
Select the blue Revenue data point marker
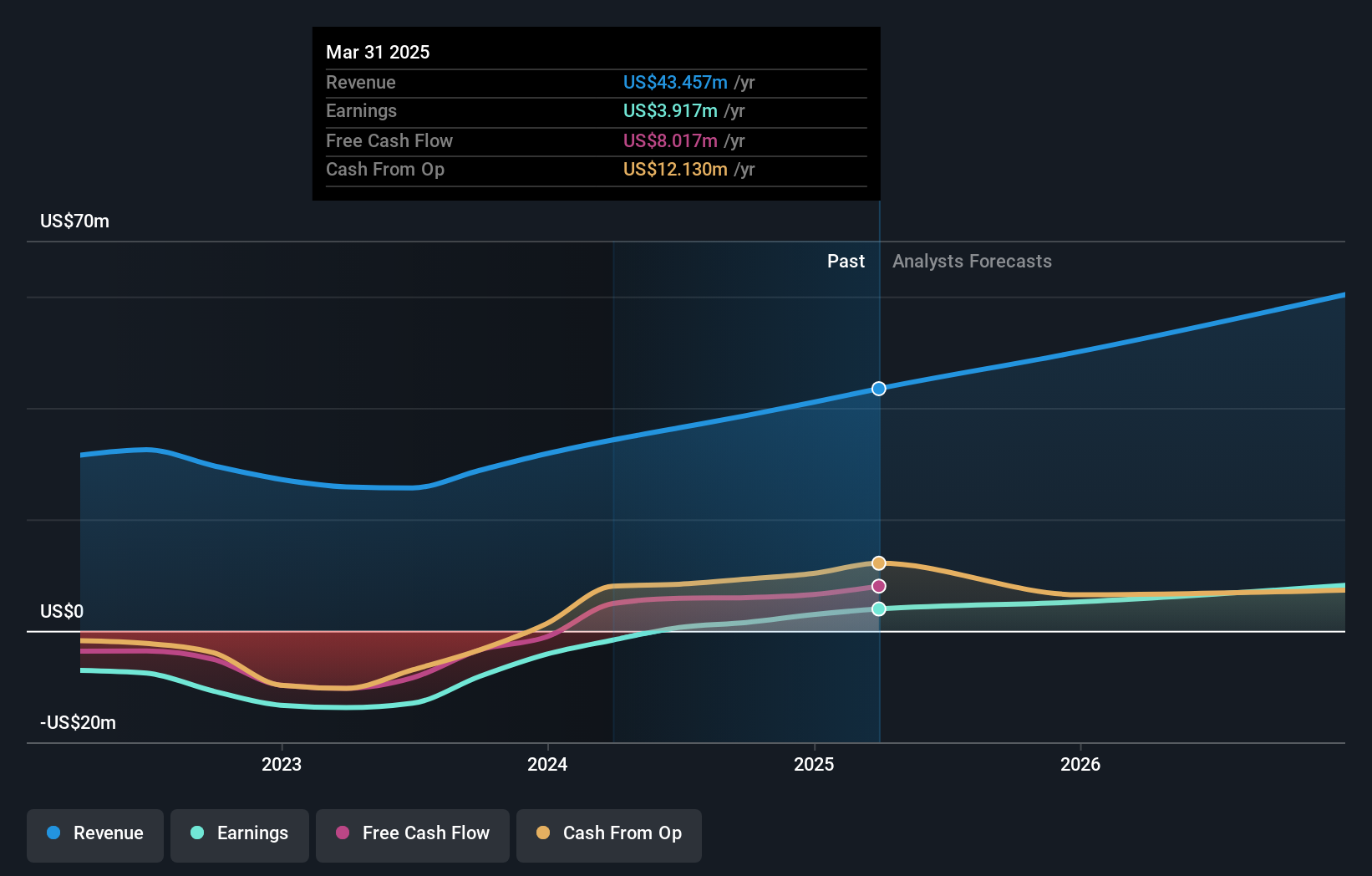[878, 388]
